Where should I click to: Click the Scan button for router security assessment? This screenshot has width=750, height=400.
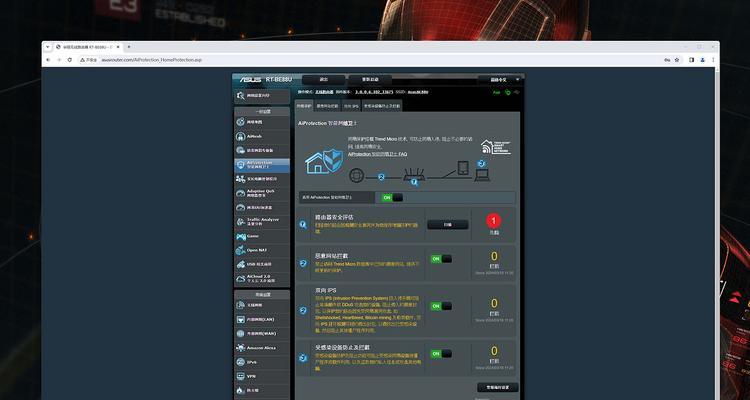tap(448, 224)
